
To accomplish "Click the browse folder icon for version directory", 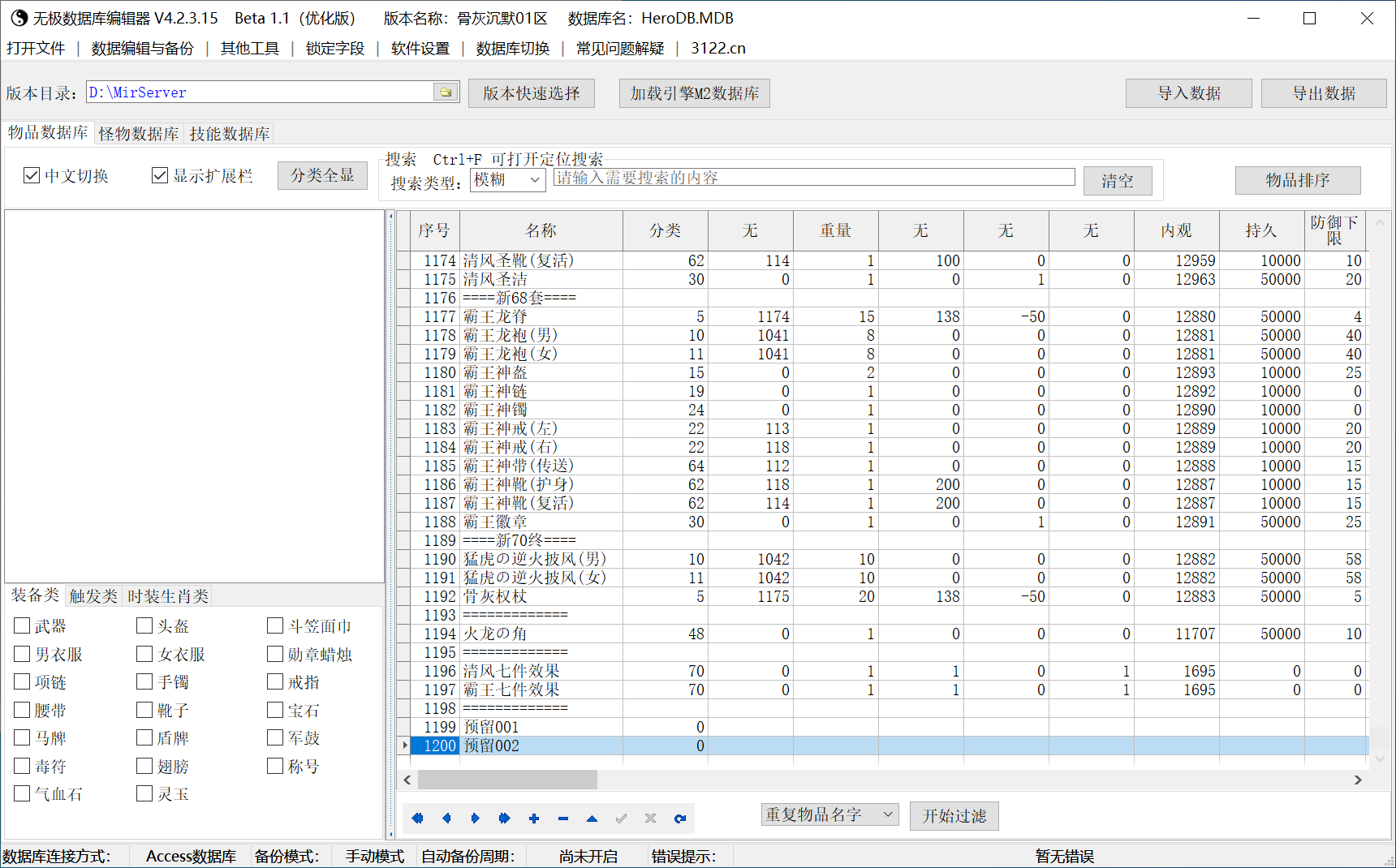I will 446,92.
